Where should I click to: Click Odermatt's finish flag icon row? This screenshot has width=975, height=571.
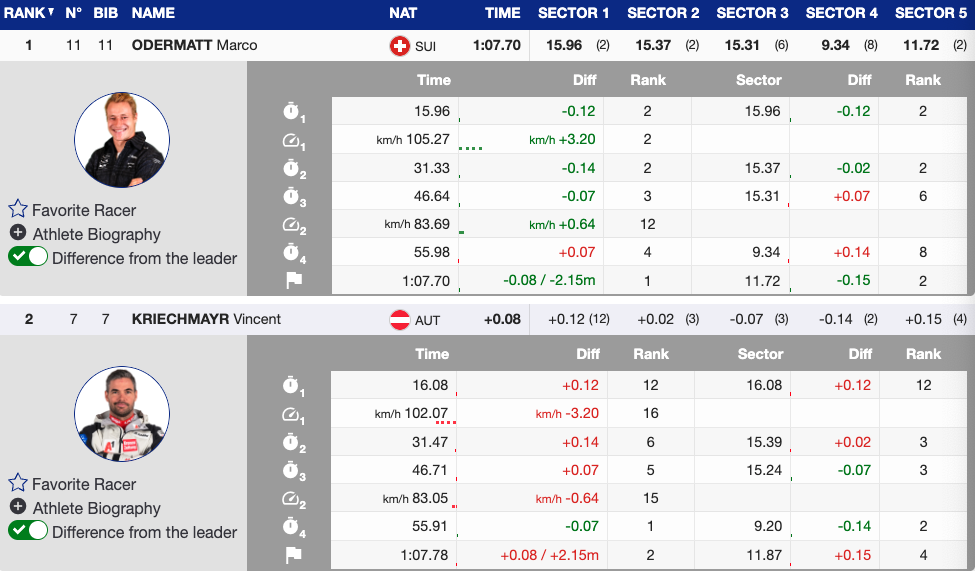(x=294, y=281)
